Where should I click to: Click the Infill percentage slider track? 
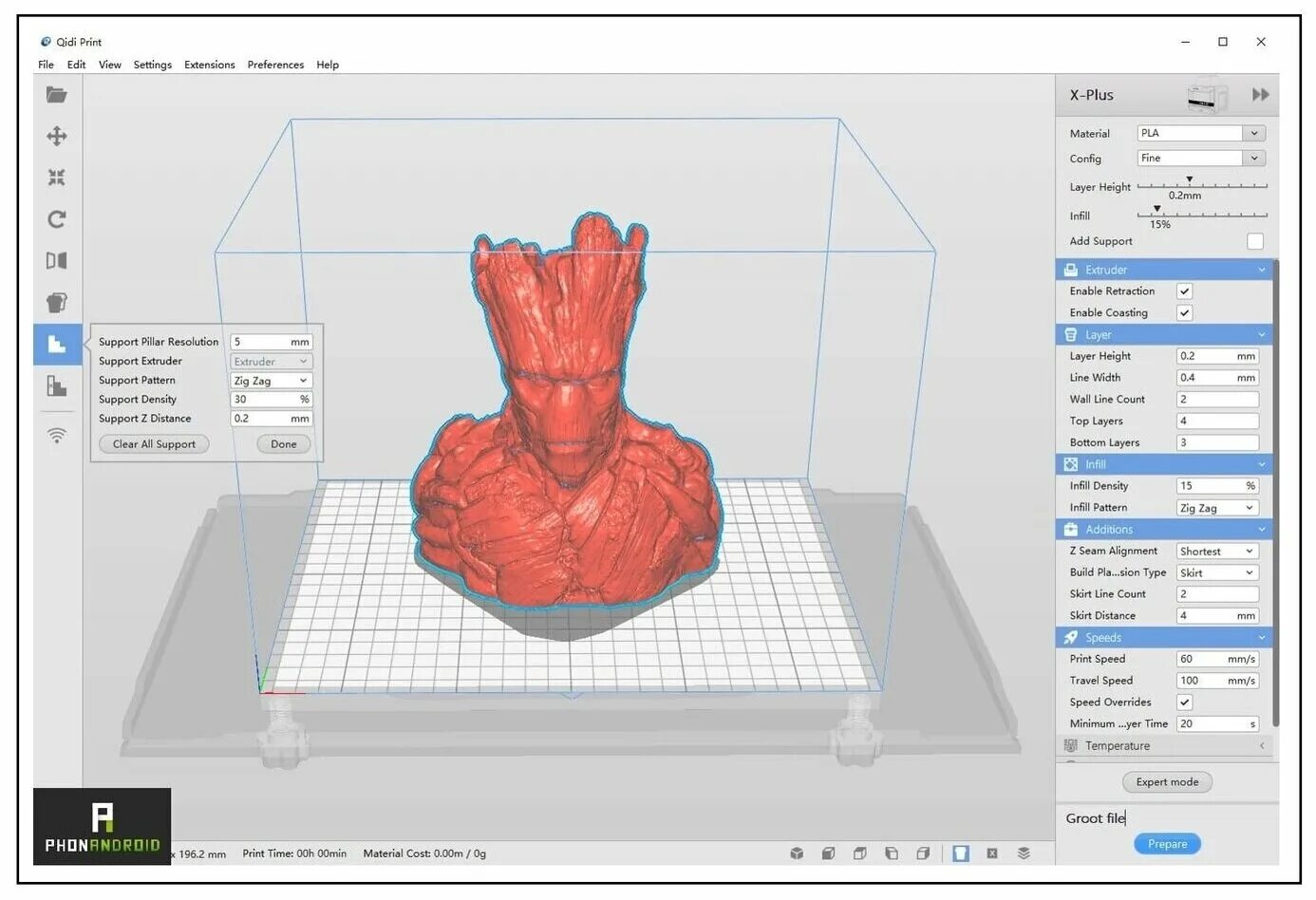click(x=1202, y=215)
